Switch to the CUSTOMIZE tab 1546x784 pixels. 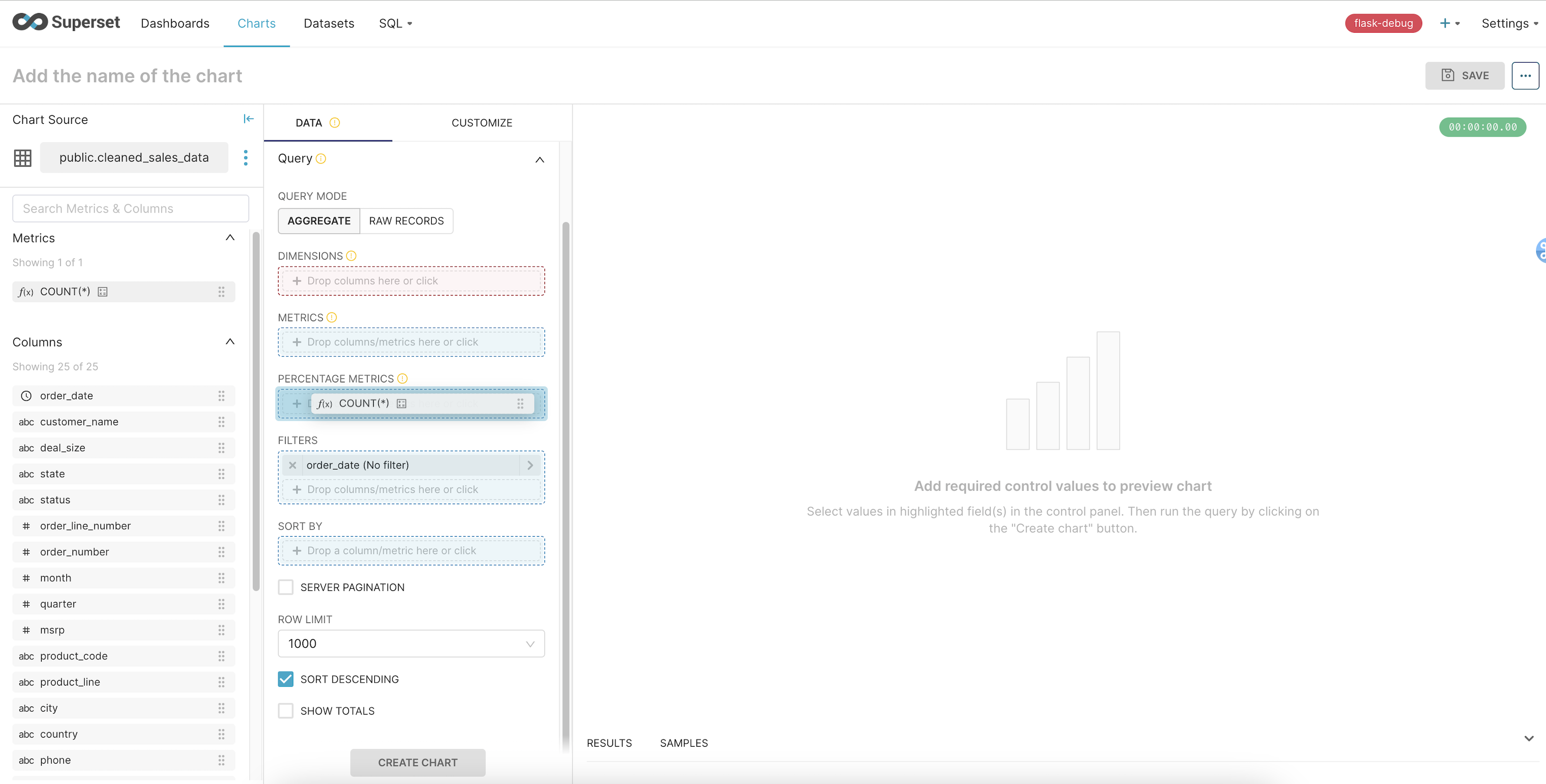481,122
